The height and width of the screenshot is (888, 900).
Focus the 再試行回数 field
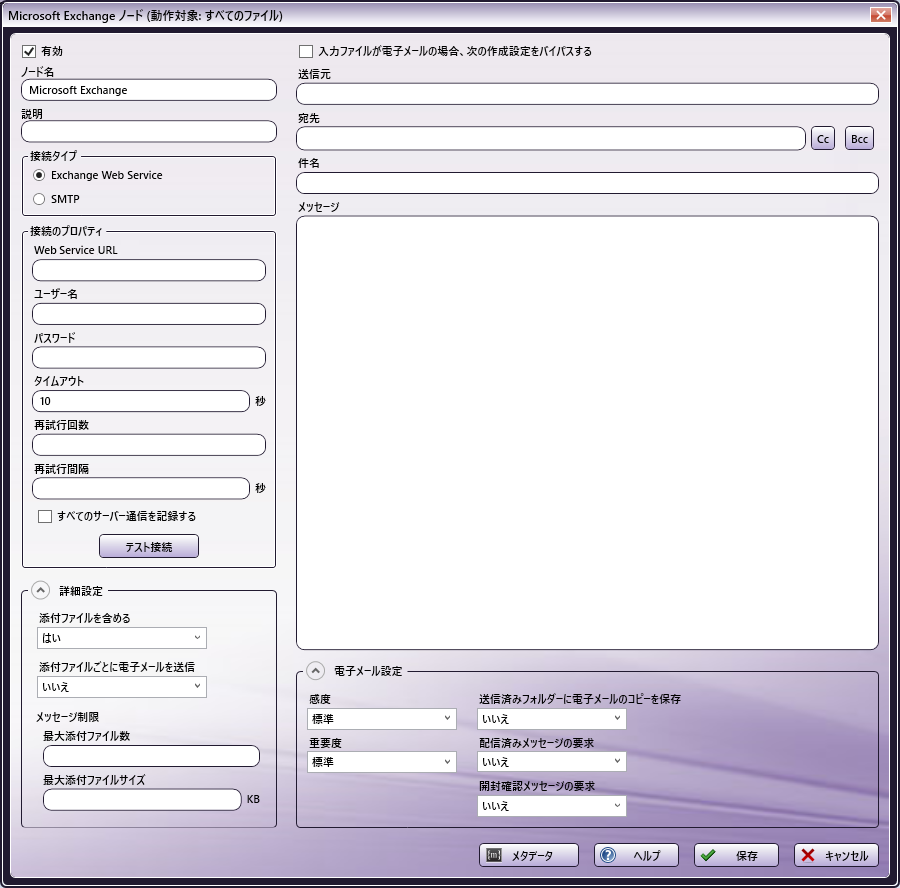click(149, 445)
